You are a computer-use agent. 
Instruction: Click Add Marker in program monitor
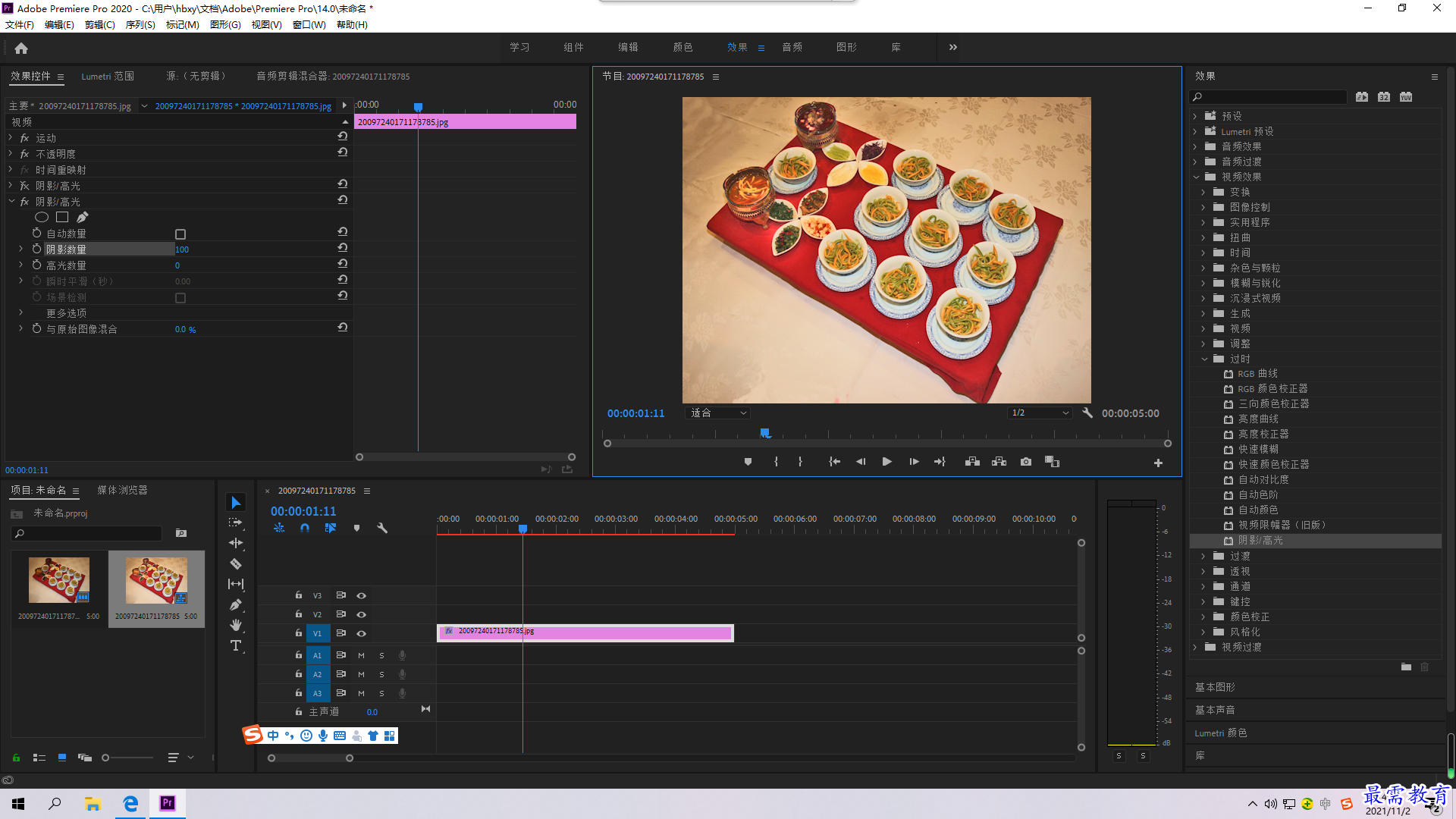coord(748,462)
